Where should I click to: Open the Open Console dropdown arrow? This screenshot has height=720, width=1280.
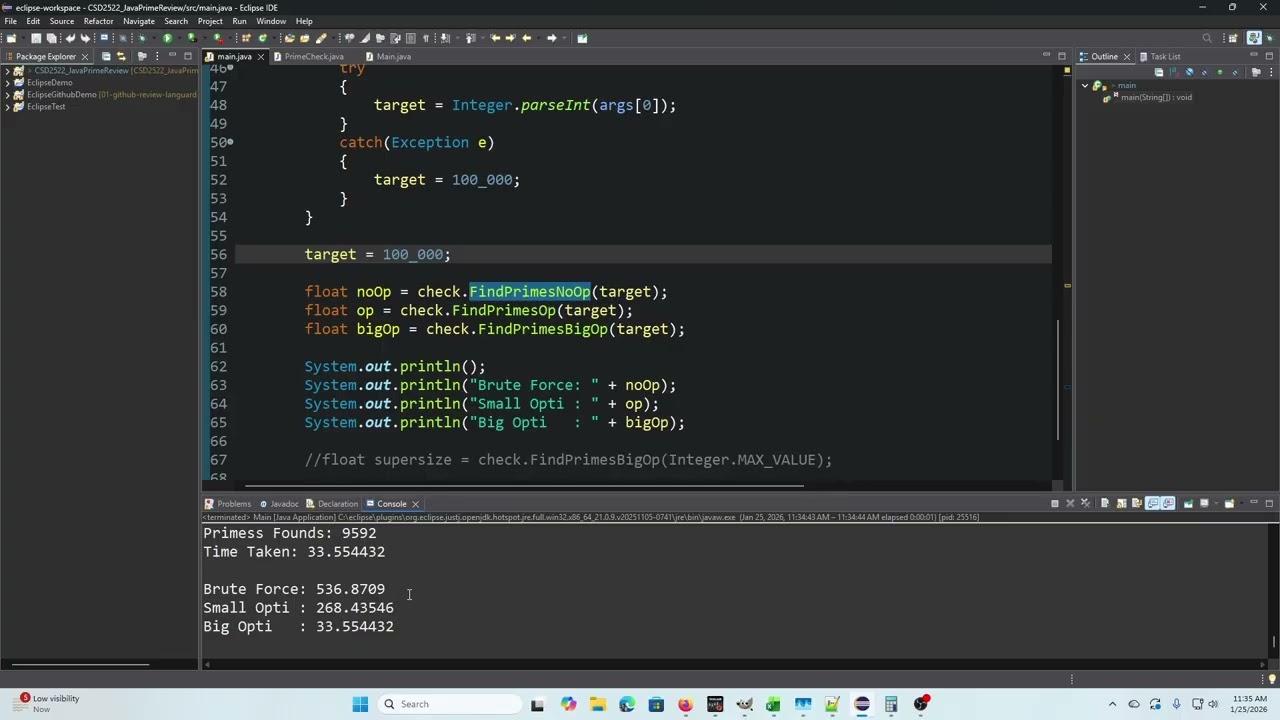pyautogui.click(x=1242, y=503)
